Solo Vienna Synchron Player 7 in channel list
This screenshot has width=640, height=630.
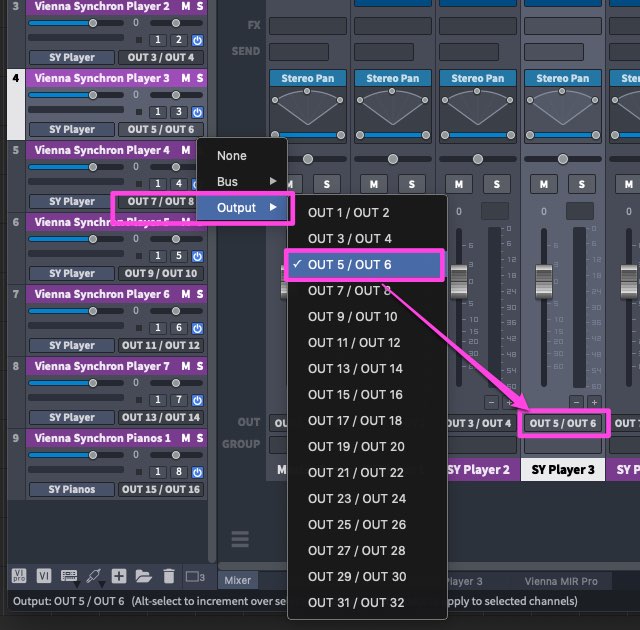(200, 366)
